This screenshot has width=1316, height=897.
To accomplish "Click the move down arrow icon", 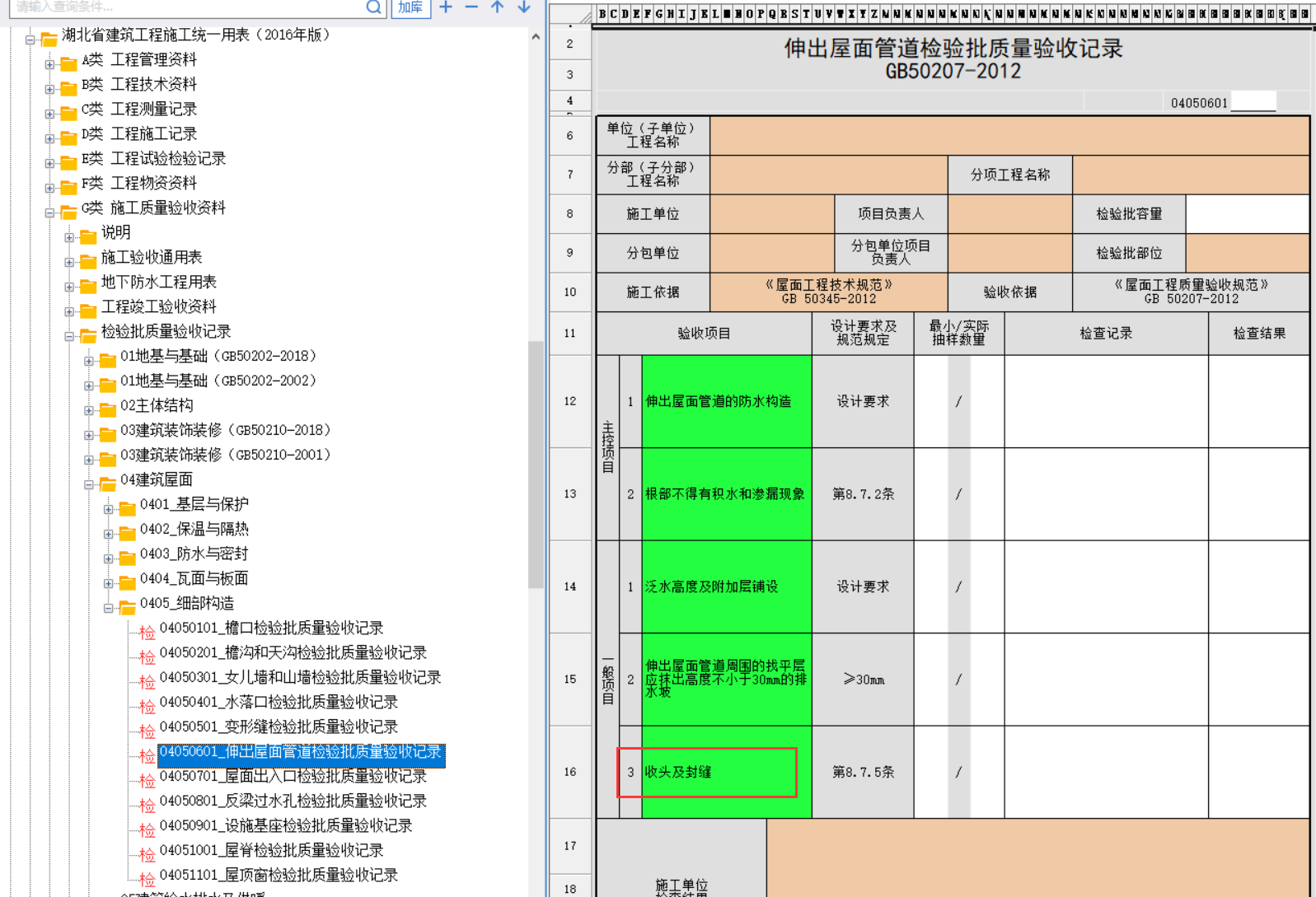I will coord(523,7).
